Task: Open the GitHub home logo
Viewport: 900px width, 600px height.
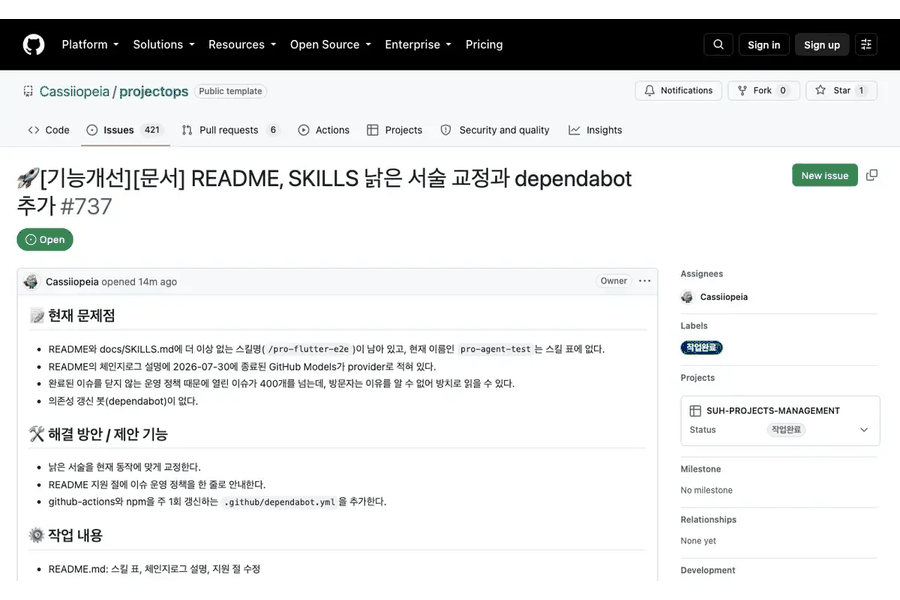Action: (x=34, y=45)
